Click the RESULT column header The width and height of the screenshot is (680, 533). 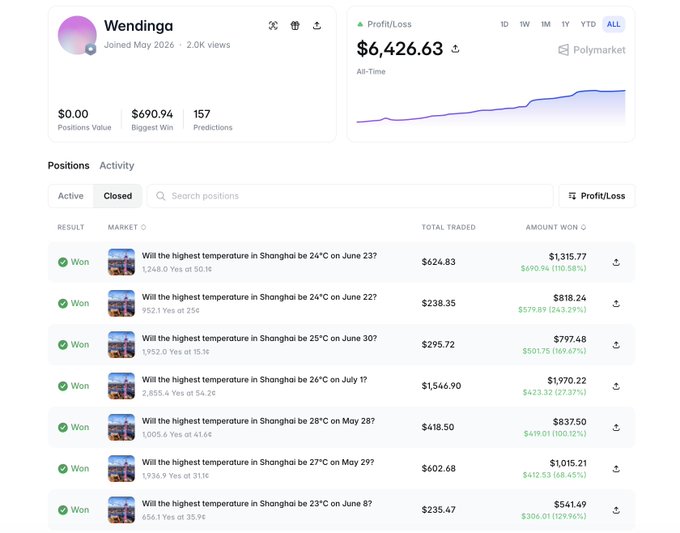[71, 227]
